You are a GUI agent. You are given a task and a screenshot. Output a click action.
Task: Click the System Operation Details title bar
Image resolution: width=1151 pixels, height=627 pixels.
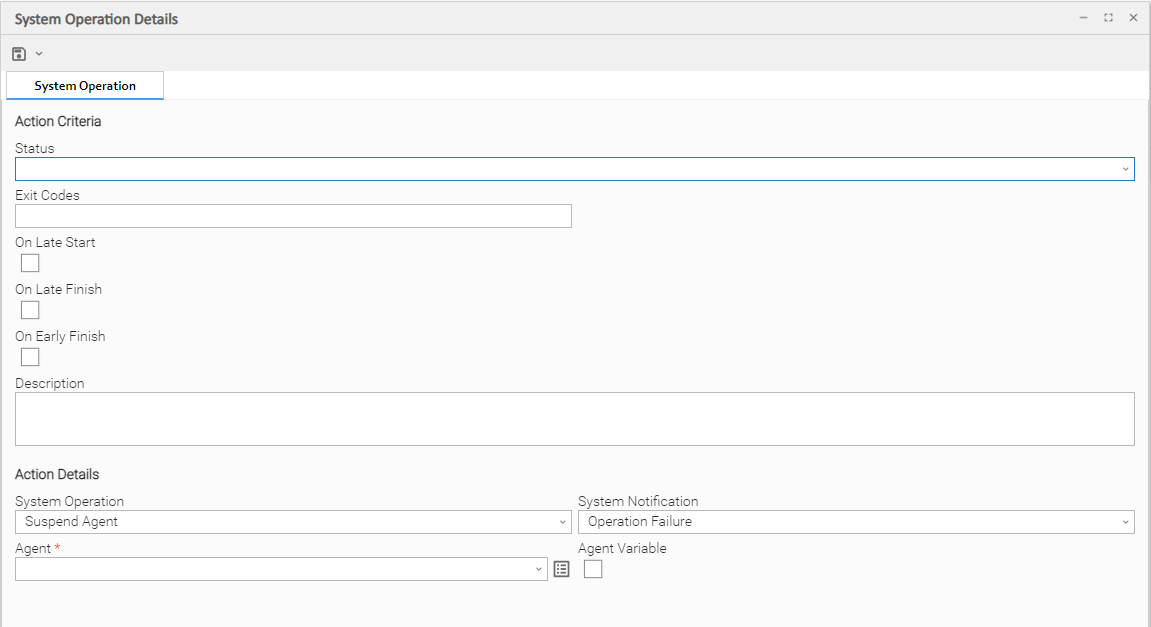click(500, 18)
